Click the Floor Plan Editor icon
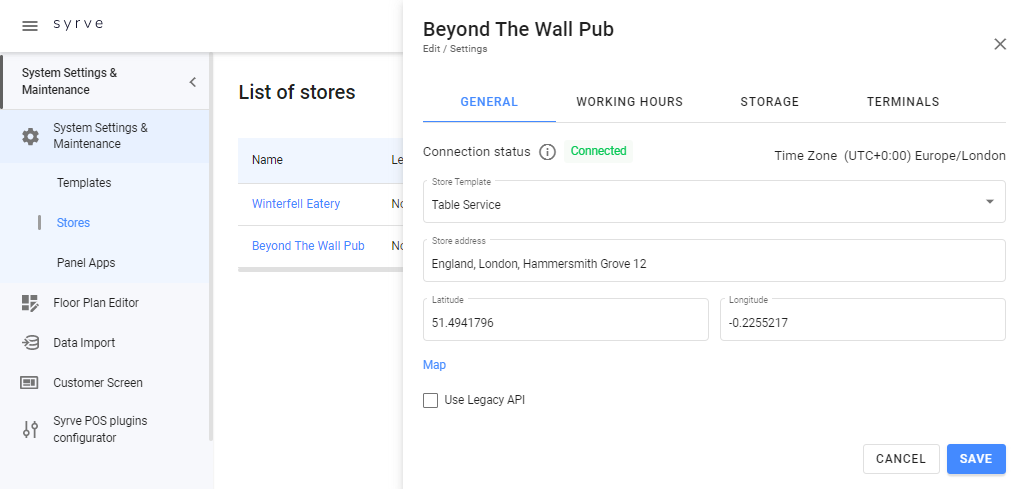 [30, 303]
